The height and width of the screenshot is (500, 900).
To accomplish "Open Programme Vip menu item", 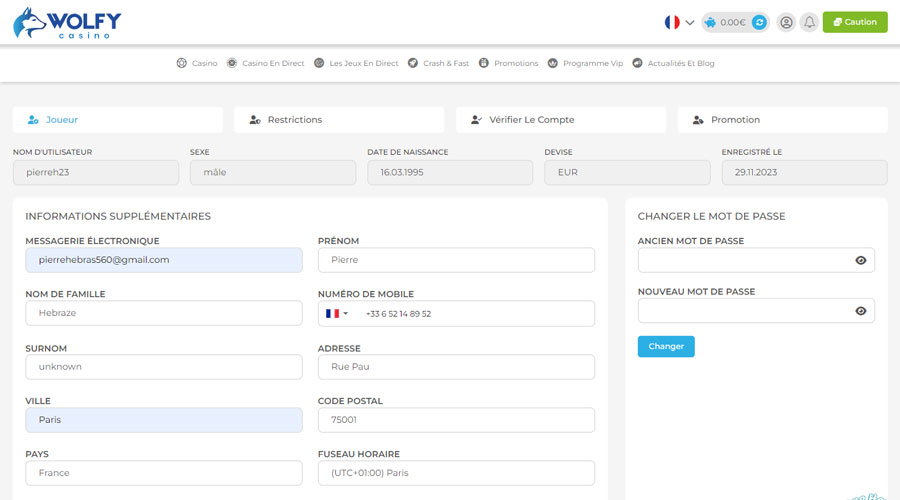I will 585,63.
